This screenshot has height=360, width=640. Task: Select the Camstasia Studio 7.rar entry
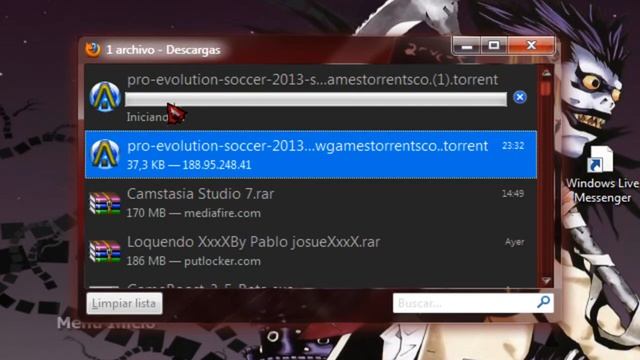(311, 203)
